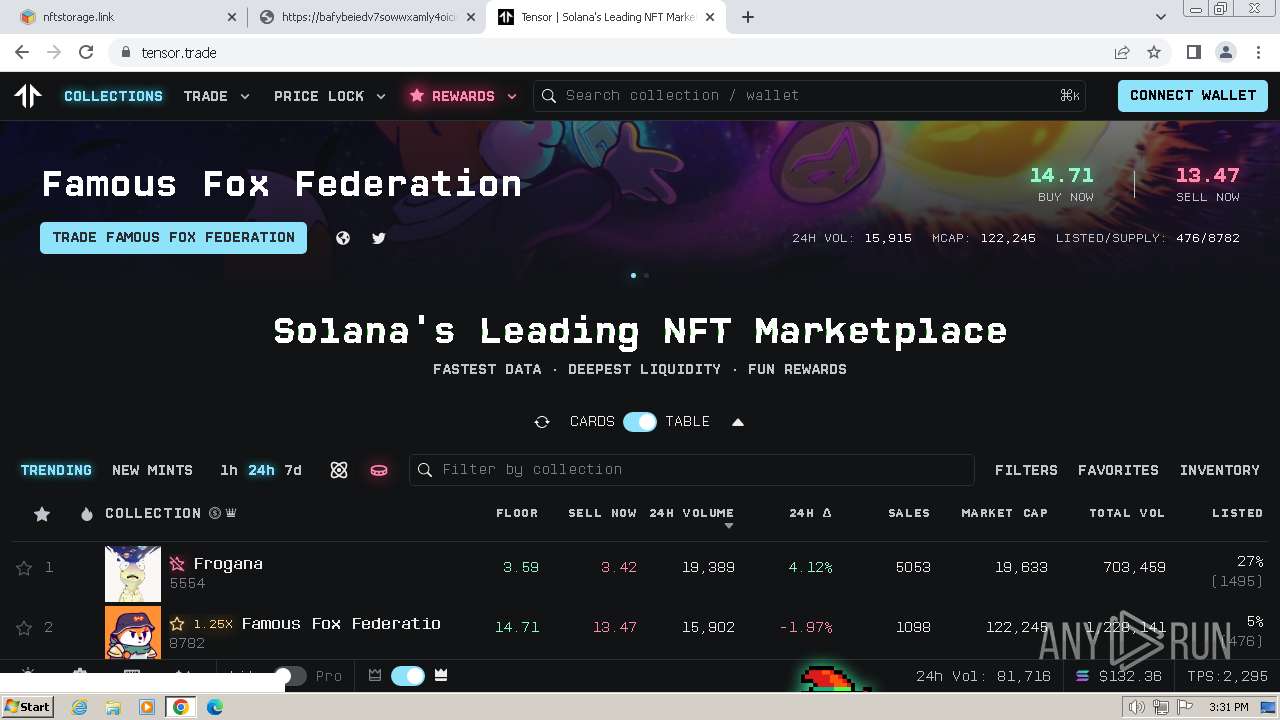Click the atom icon next to 7d
Screen dimensions: 1280x720
point(339,470)
